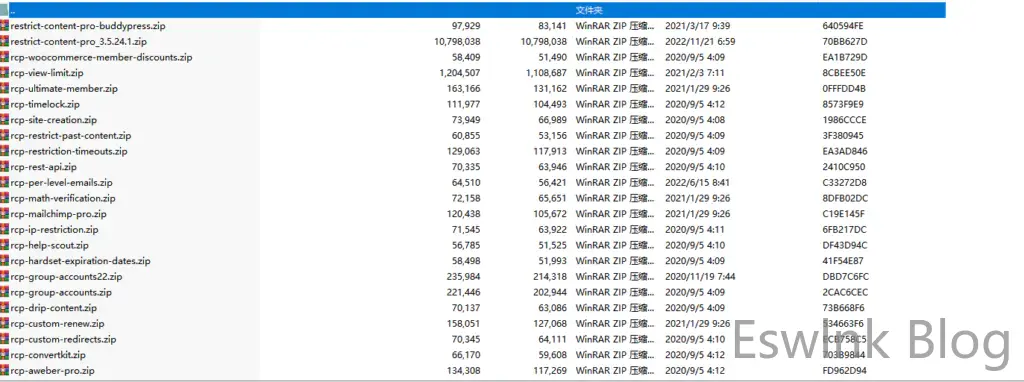Click the rcp-hardset-expiration-dates.zip entry
Screen dimensions: 1024x382
point(473,261)
